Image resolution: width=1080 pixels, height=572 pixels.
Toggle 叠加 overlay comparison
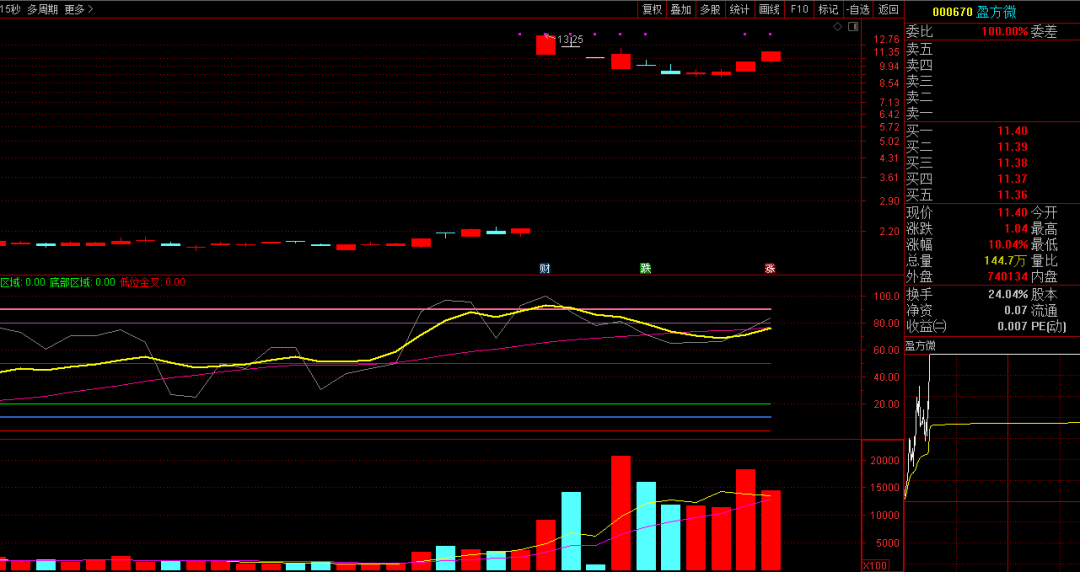pyautogui.click(x=681, y=9)
